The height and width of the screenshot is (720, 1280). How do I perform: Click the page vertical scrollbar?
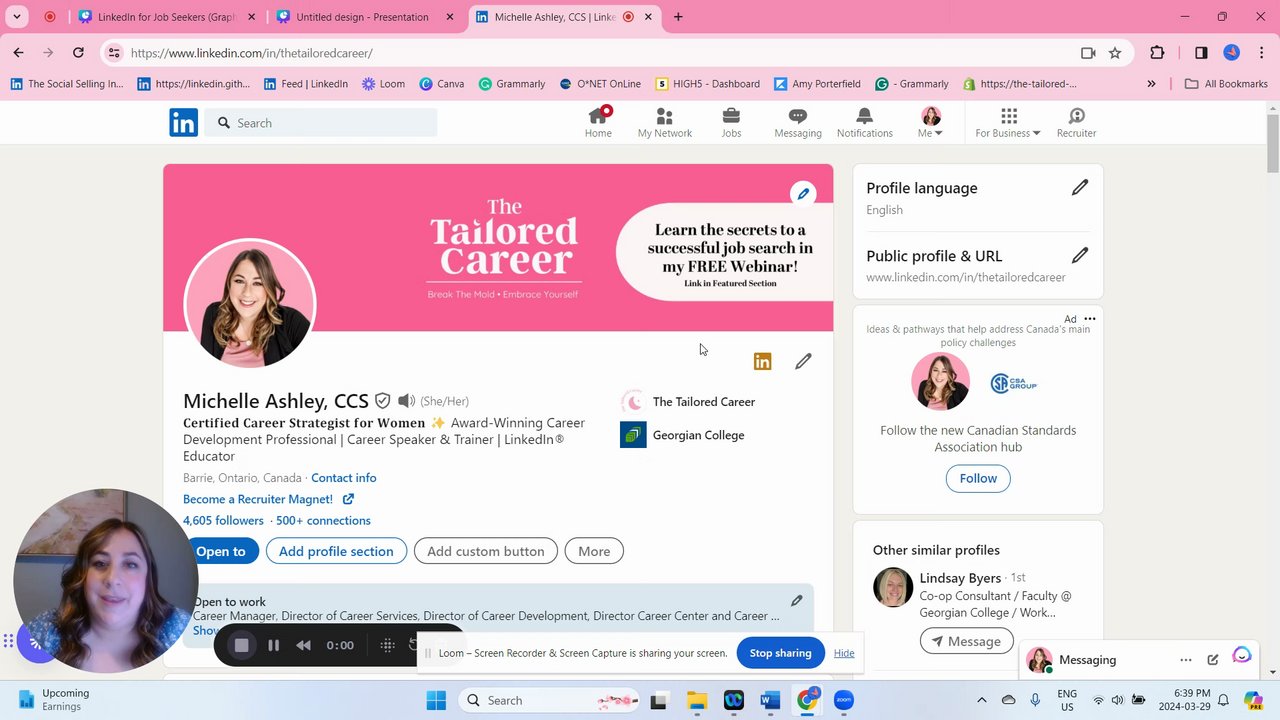tap(1272, 143)
